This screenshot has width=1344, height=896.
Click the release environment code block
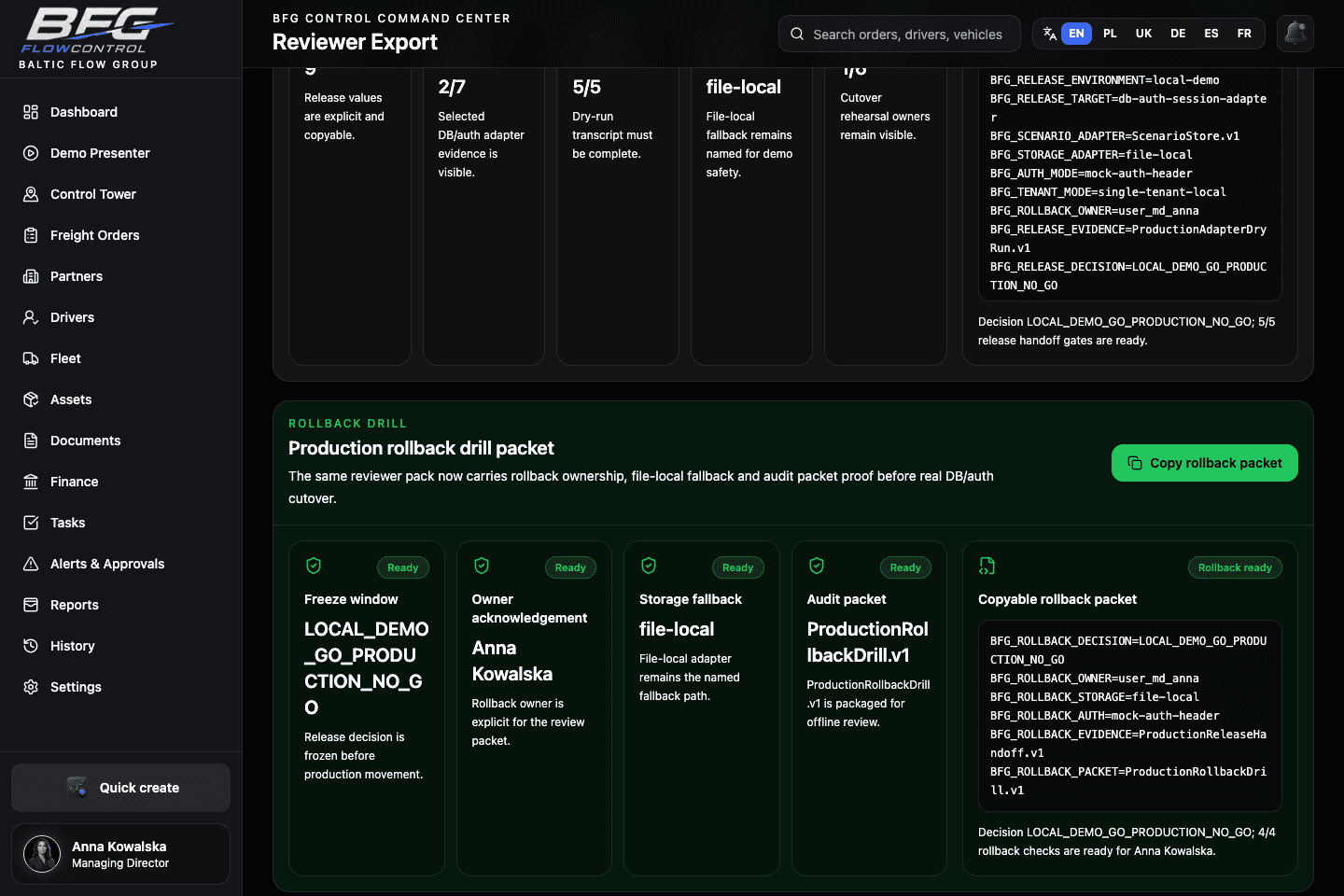coord(1129,183)
